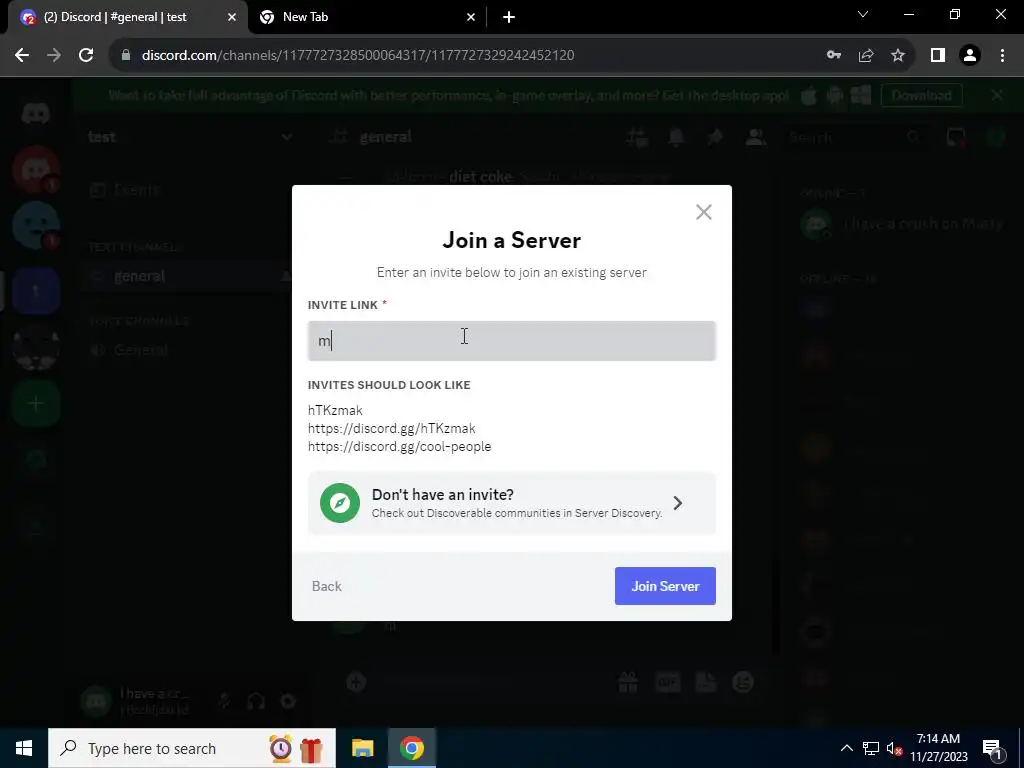Click the Download desktop app button
Viewport: 1024px width, 768px height.
click(x=921, y=95)
